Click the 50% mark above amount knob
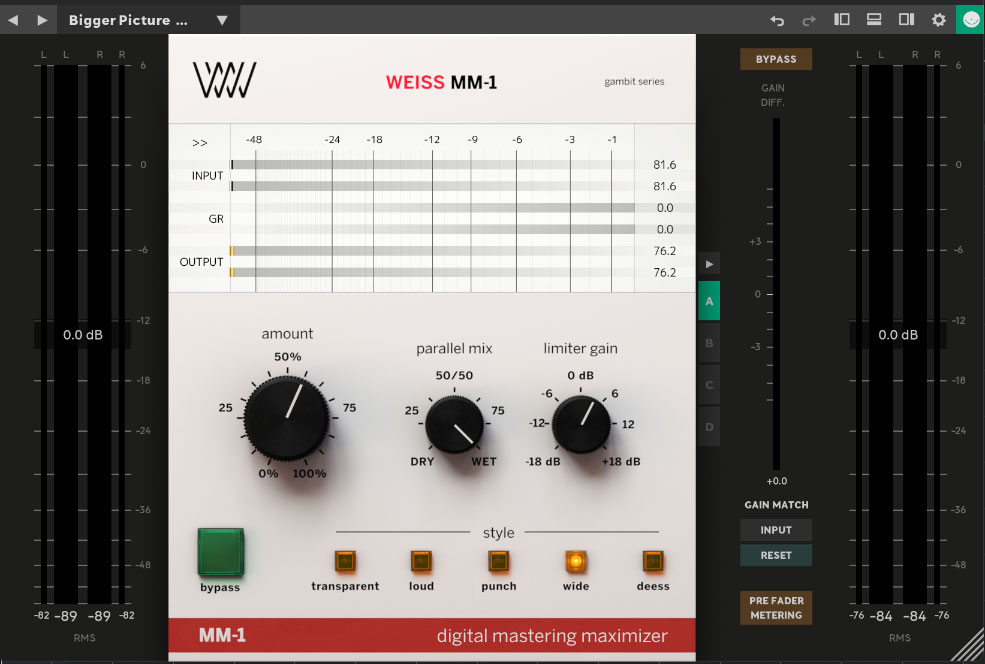 click(287, 357)
